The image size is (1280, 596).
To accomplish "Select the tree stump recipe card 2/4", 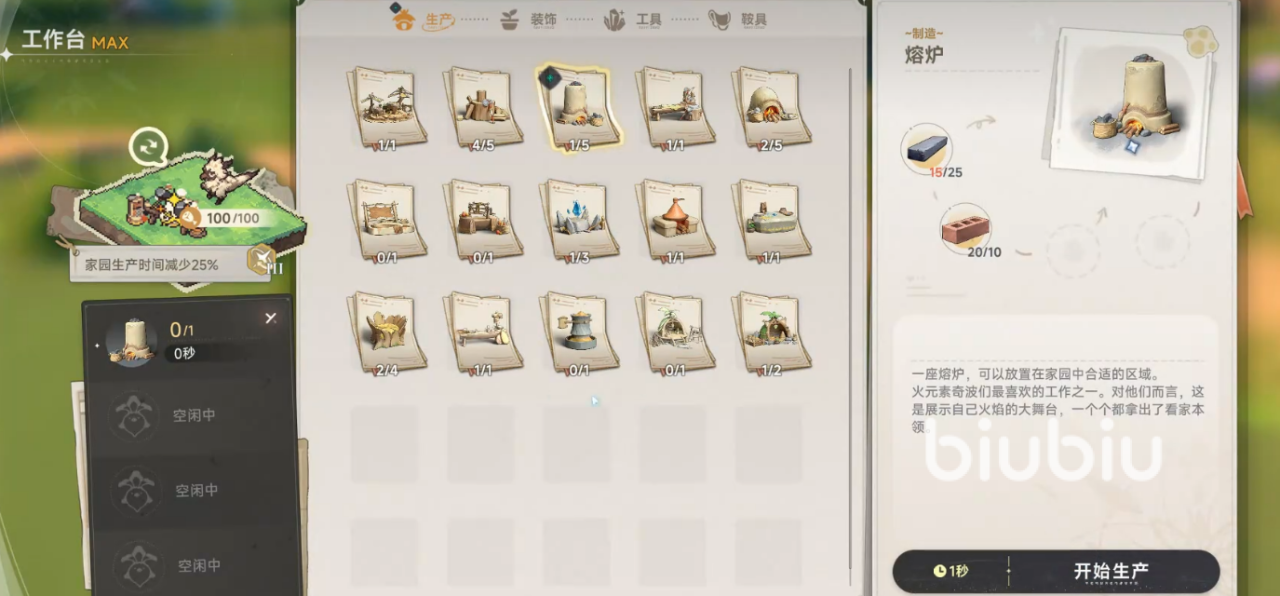I will [387, 333].
